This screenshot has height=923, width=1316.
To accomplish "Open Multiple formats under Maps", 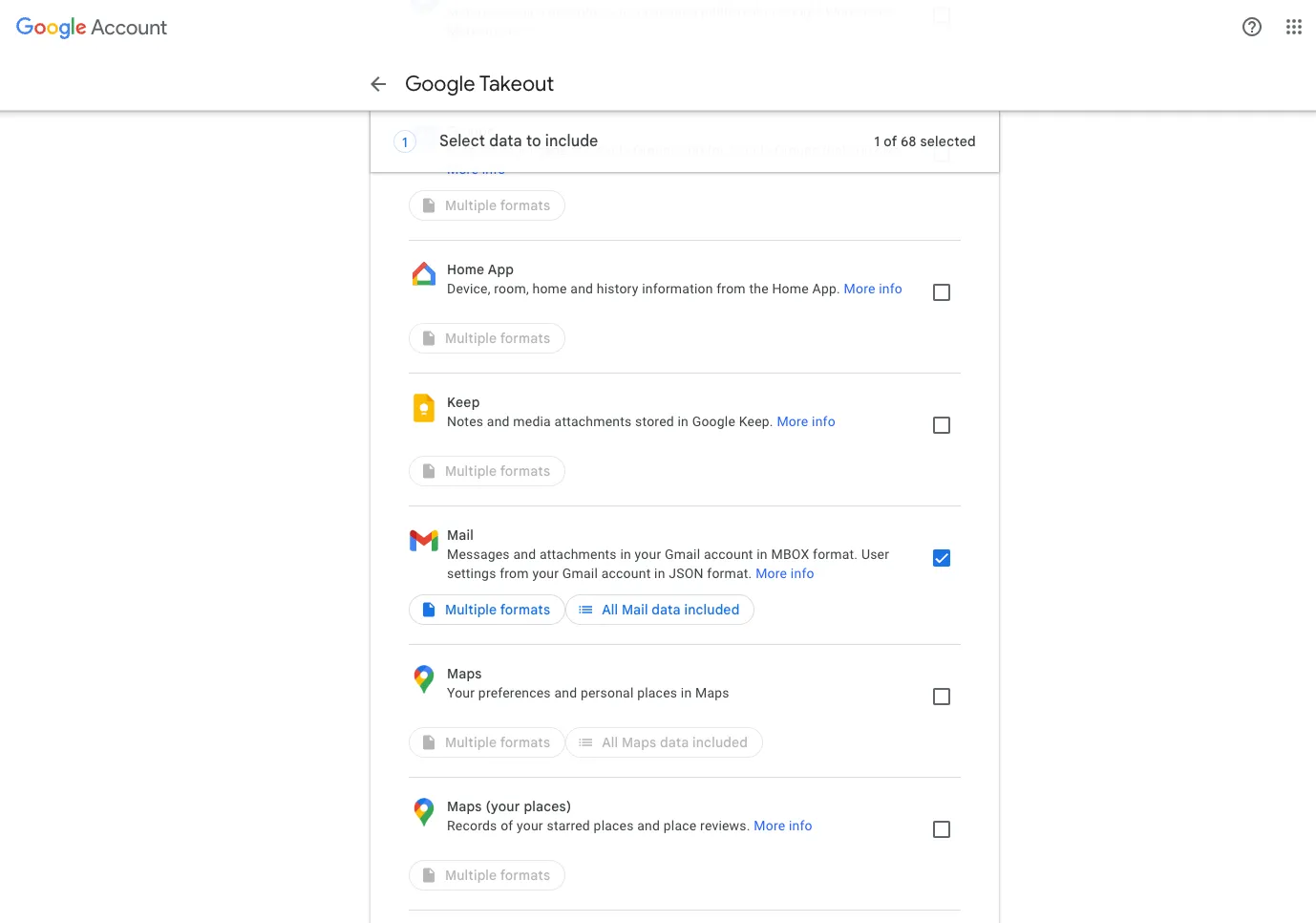I will click(487, 742).
